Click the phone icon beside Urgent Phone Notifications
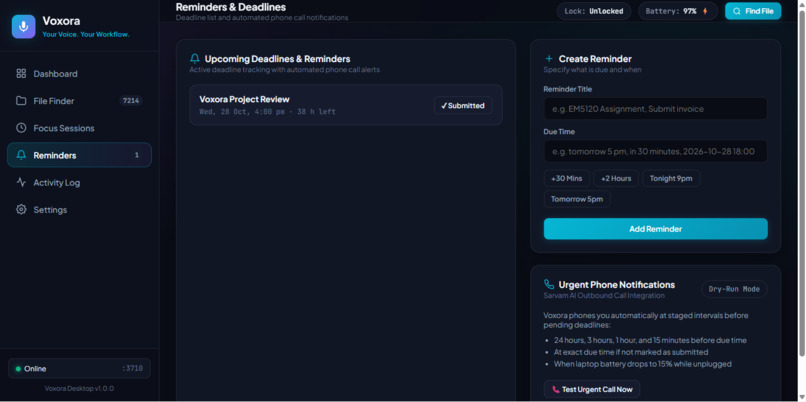This screenshot has height=402, width=806. (x=549, y=284)
